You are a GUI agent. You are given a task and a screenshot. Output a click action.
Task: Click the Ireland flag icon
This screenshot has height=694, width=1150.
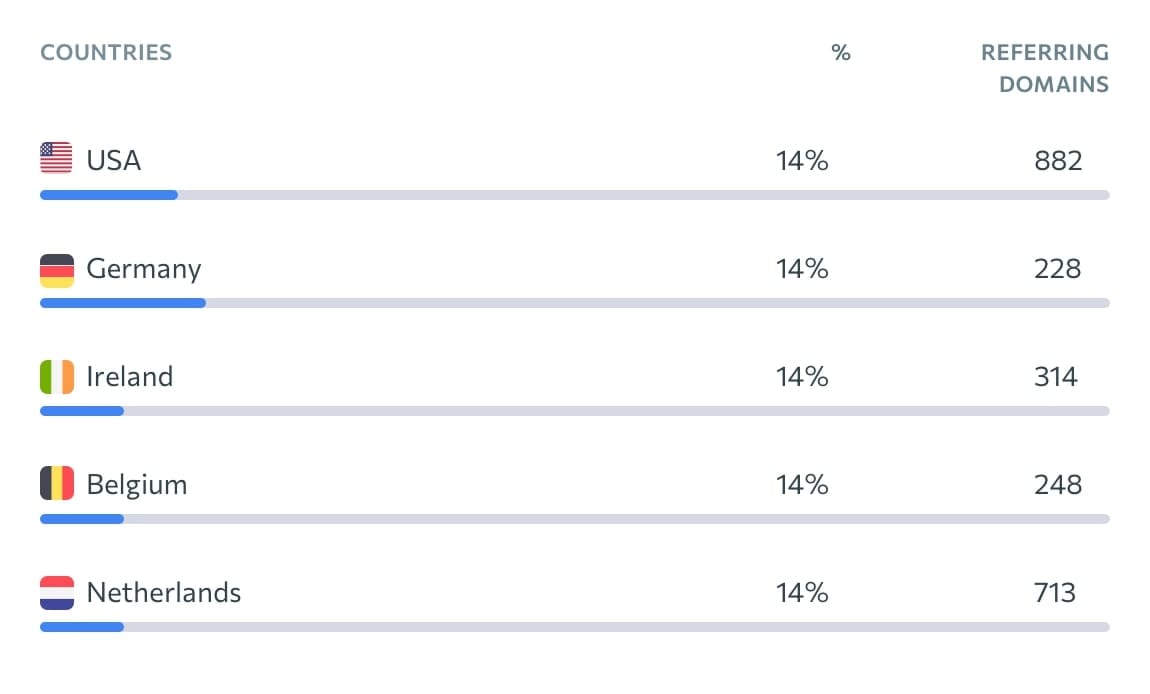click(x=56, y=377)
